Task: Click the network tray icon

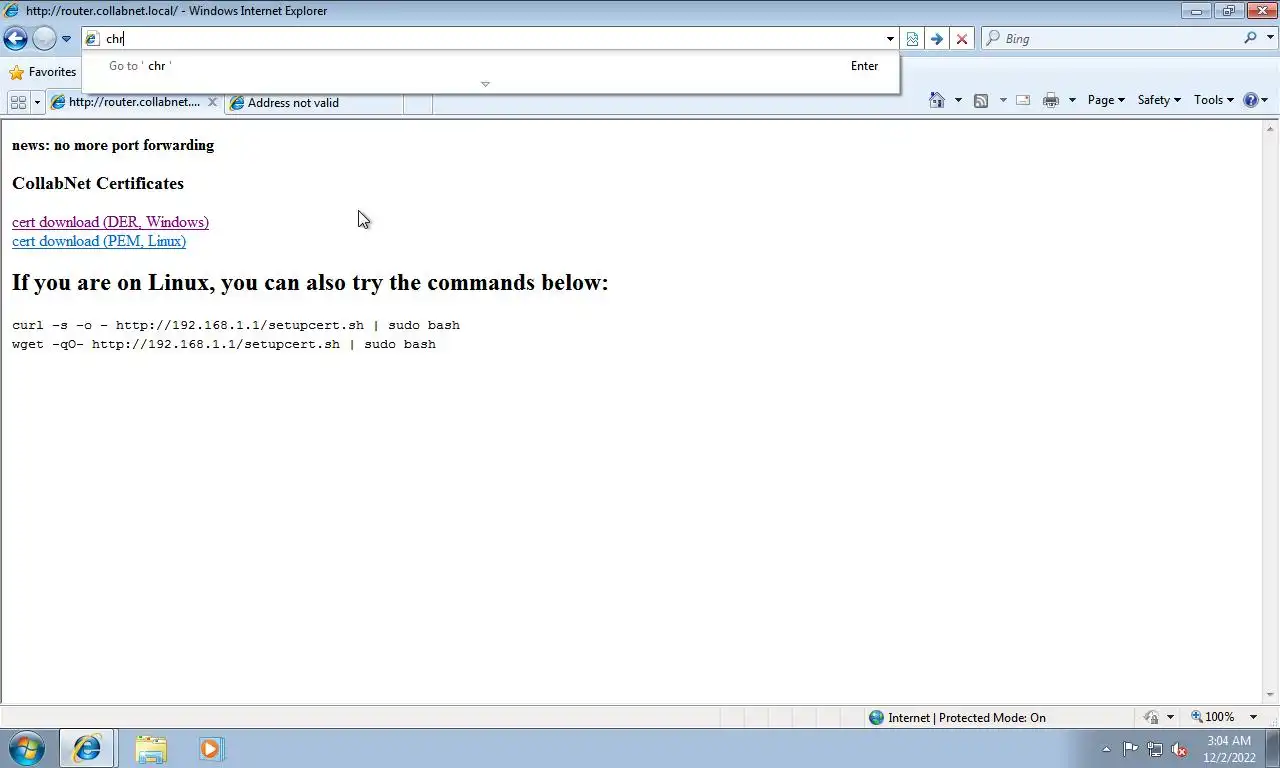Action: point(1155,749)
